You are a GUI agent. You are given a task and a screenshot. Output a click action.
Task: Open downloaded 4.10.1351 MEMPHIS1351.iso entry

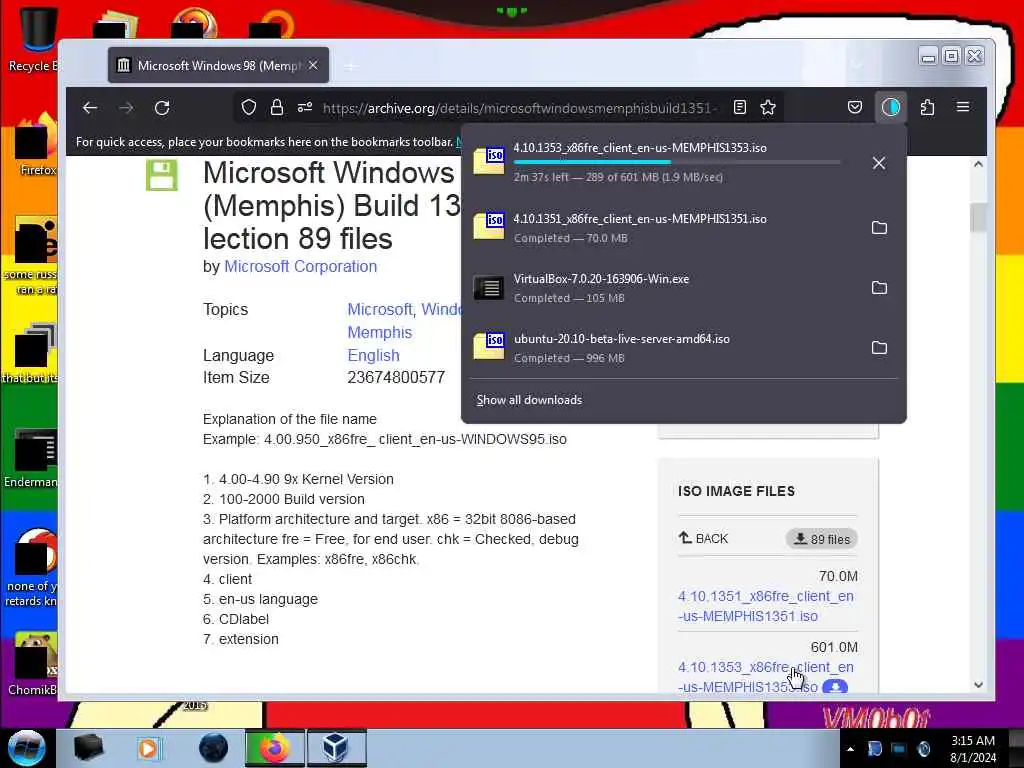pos(663,227)
